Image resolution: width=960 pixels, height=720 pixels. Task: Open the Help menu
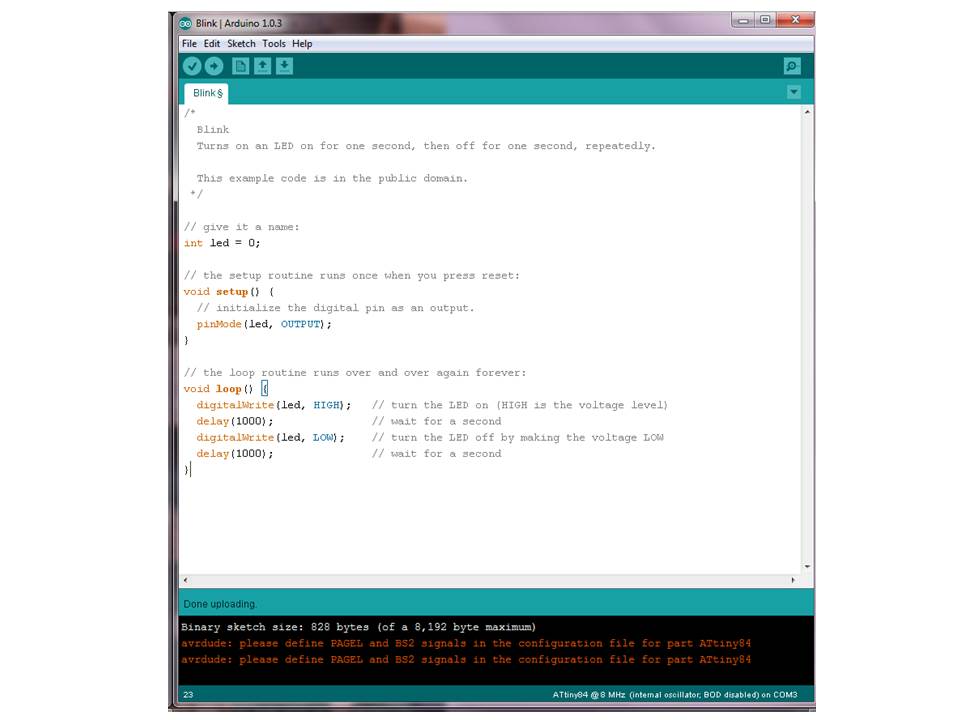[x=302, y=43]
